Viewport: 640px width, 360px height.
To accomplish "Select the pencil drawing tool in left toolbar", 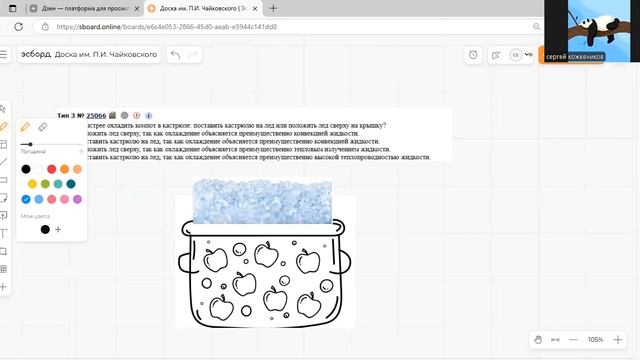I will (4, 127).
